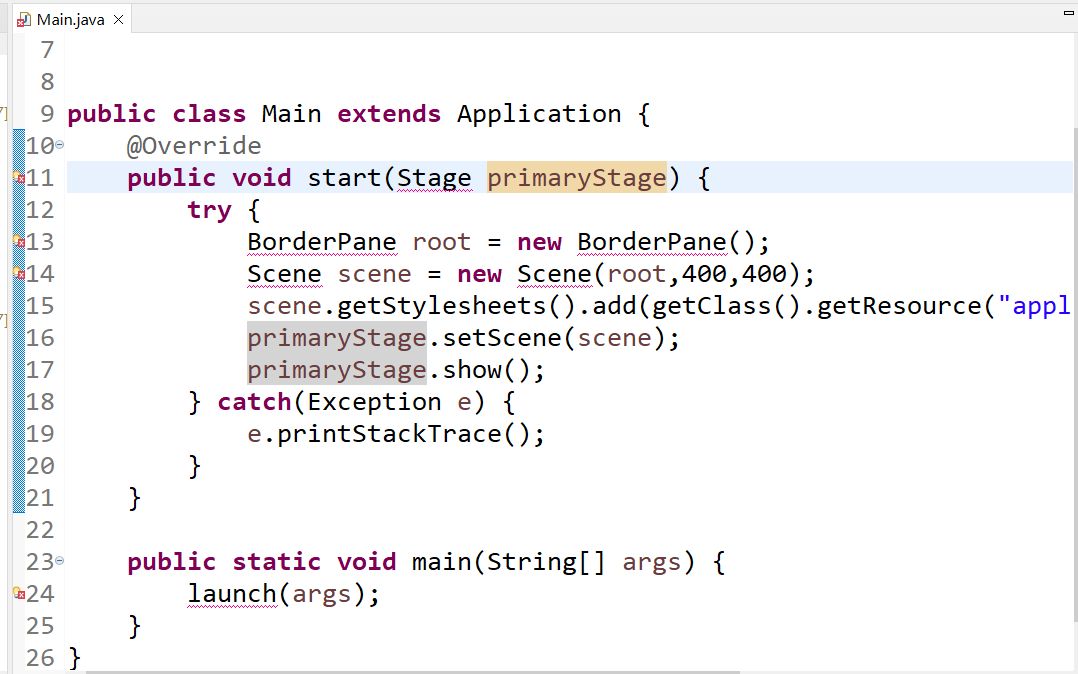Place cursor on the underlined BorderPane type
Screen dimensions: 1078x674
(x=321, y=241)
